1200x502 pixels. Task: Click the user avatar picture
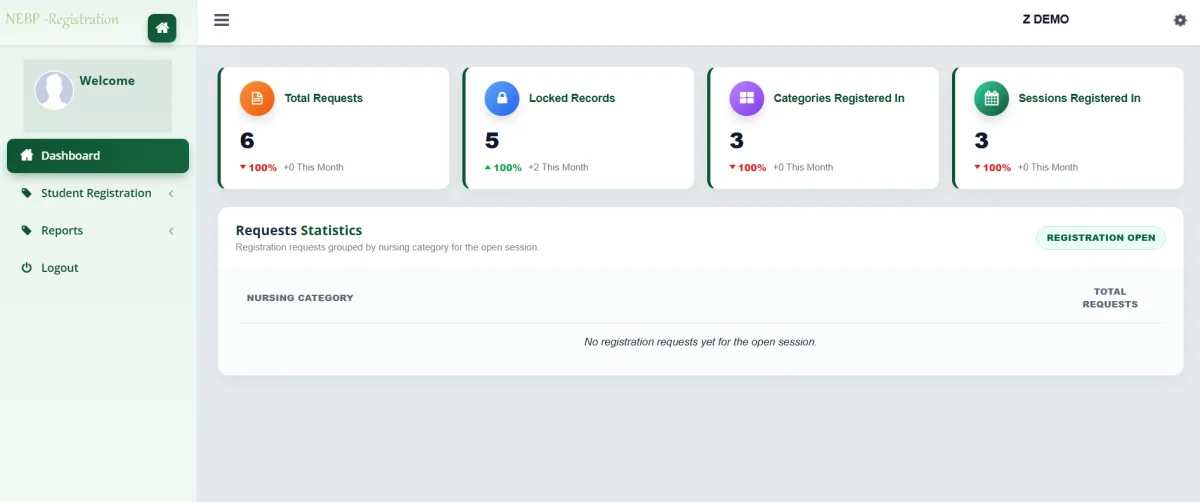[x=54, y=90]
